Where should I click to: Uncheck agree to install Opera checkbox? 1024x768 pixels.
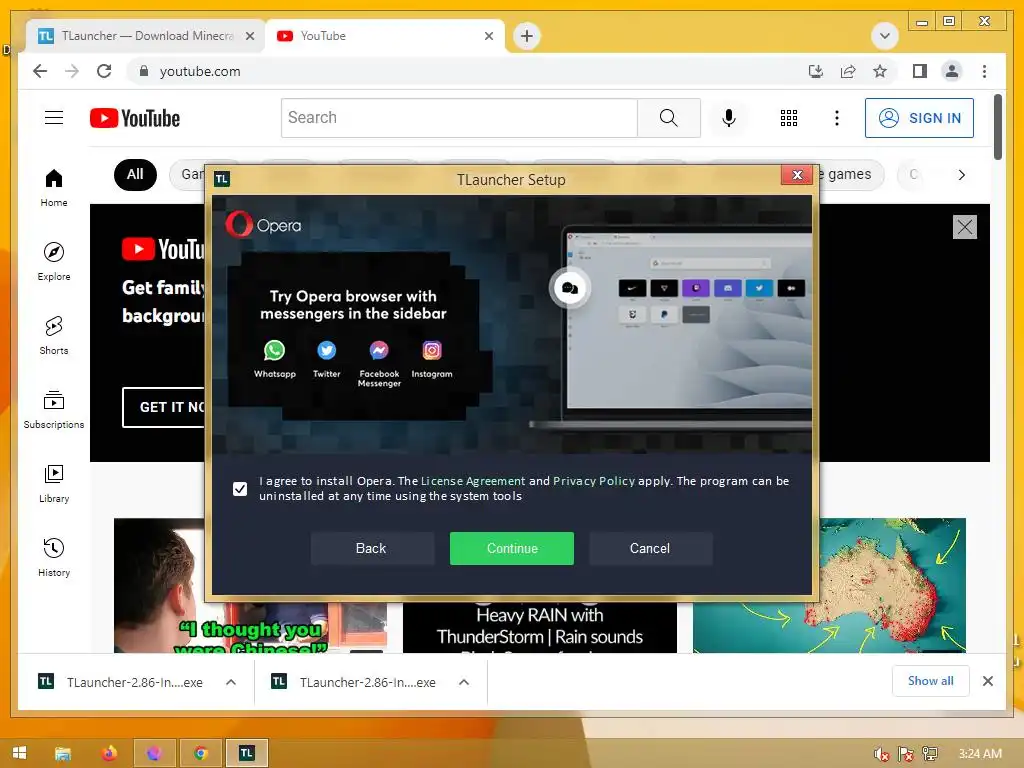[240, 488]
